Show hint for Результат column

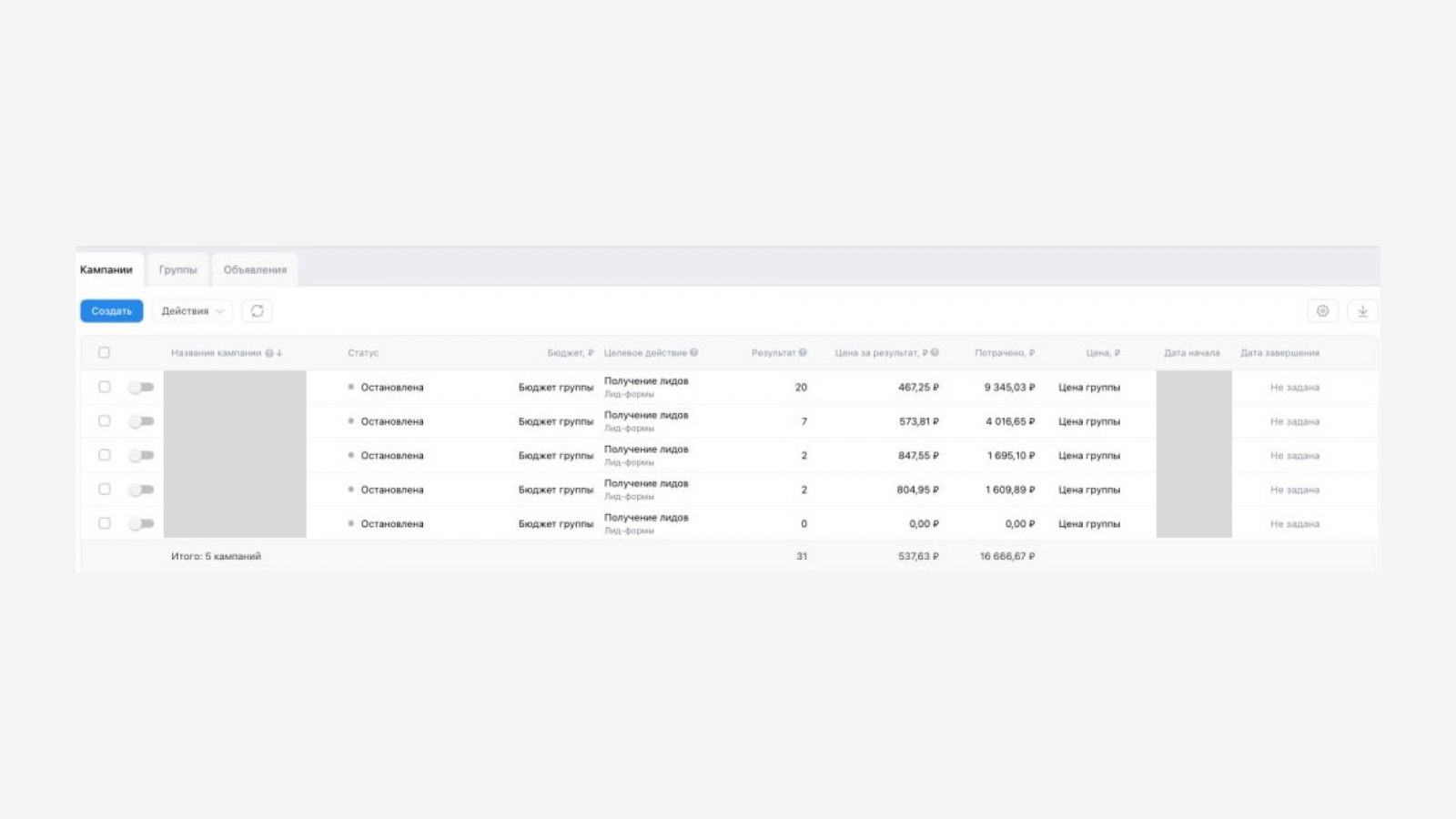(x=803, y=353)
